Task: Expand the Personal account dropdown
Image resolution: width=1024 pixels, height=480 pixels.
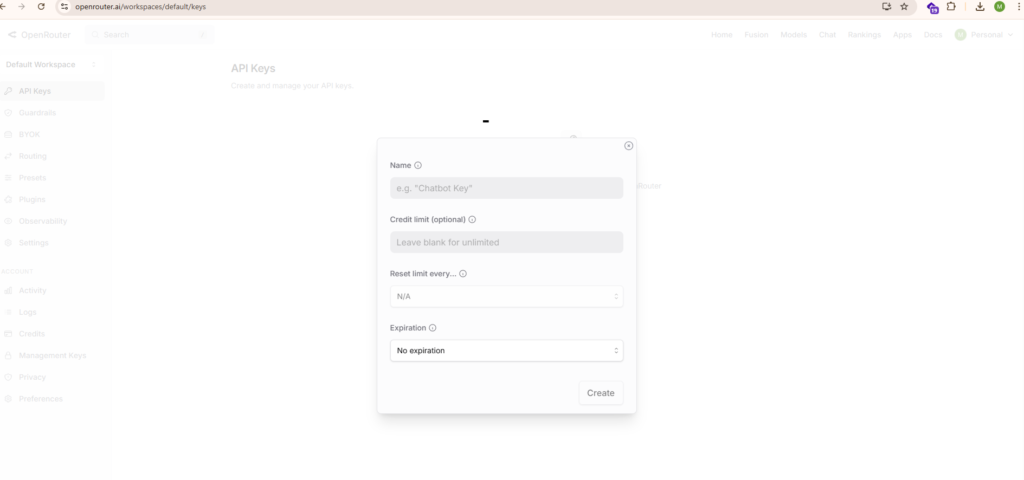Action: (x=984, y=35)
